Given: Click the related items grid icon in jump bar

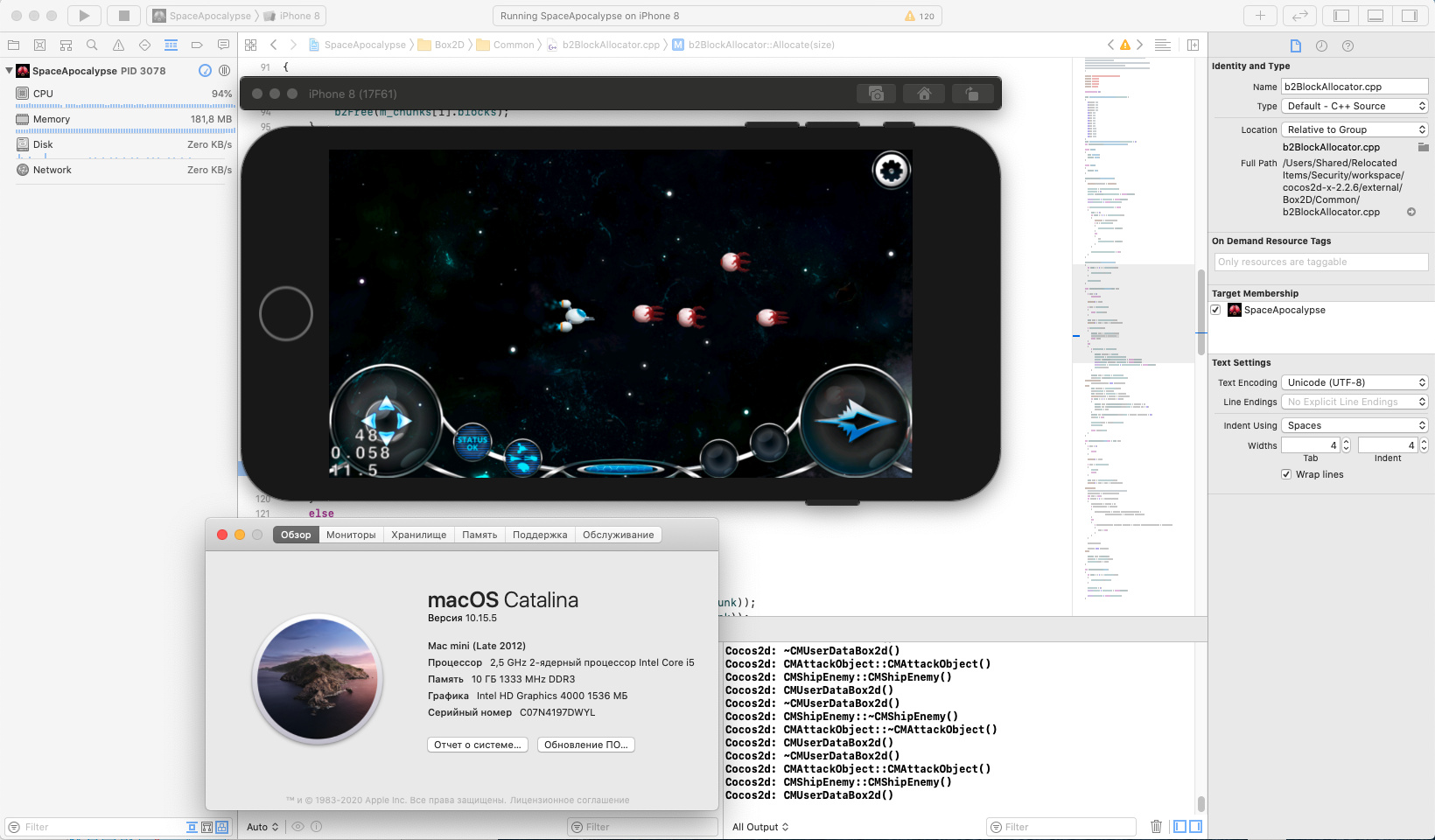Looking at the screenshot, I should pyautogui.click(x=251, y=45).
